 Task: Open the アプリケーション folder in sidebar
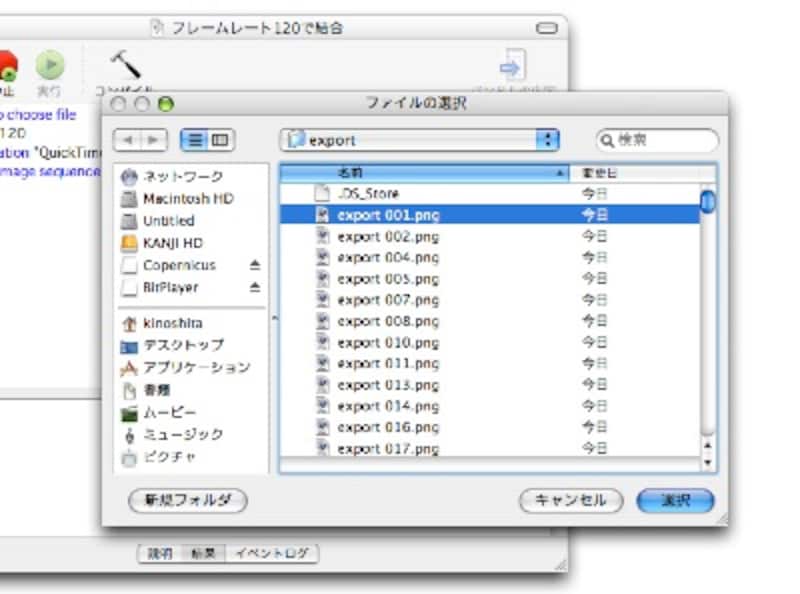point(196,367)
